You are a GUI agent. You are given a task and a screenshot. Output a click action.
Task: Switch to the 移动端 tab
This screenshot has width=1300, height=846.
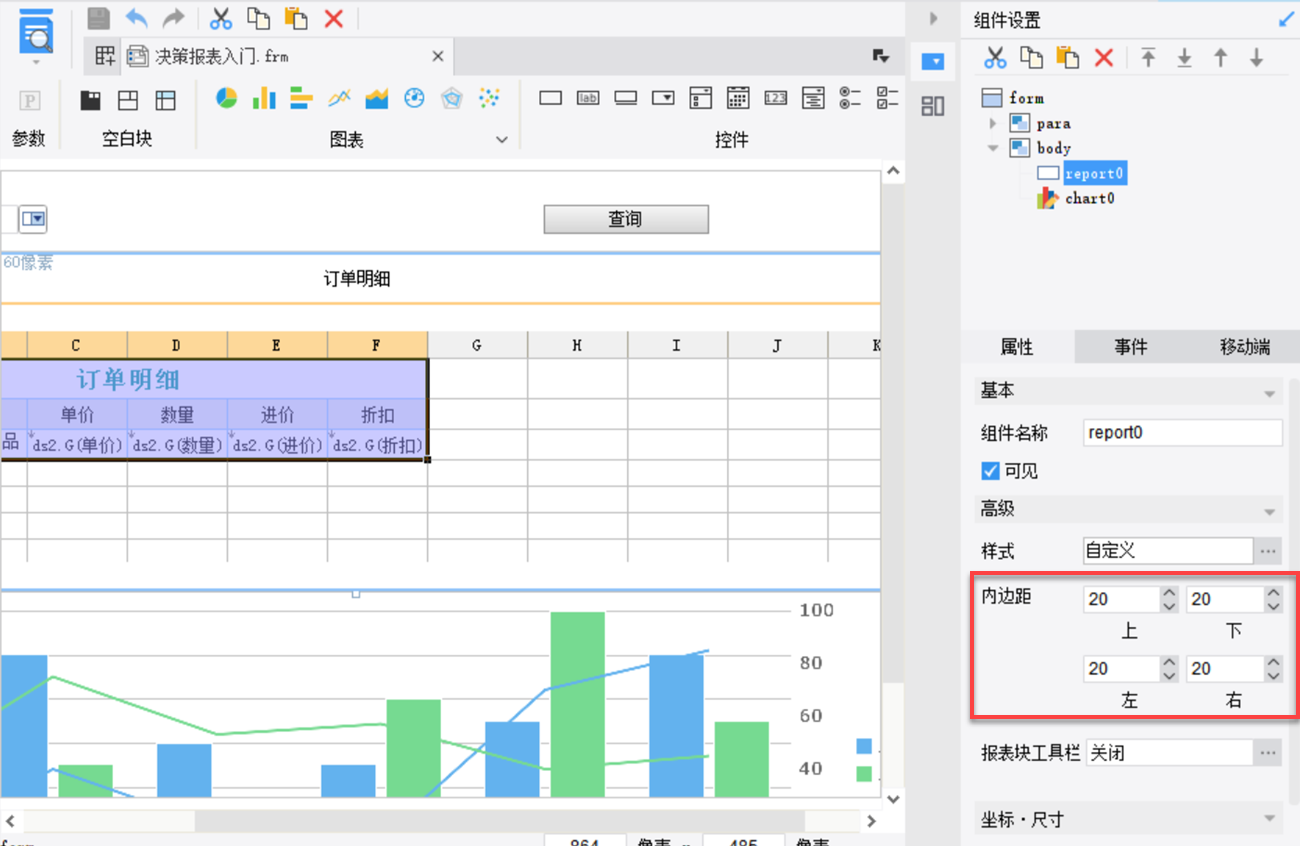tap(1244, 347)
